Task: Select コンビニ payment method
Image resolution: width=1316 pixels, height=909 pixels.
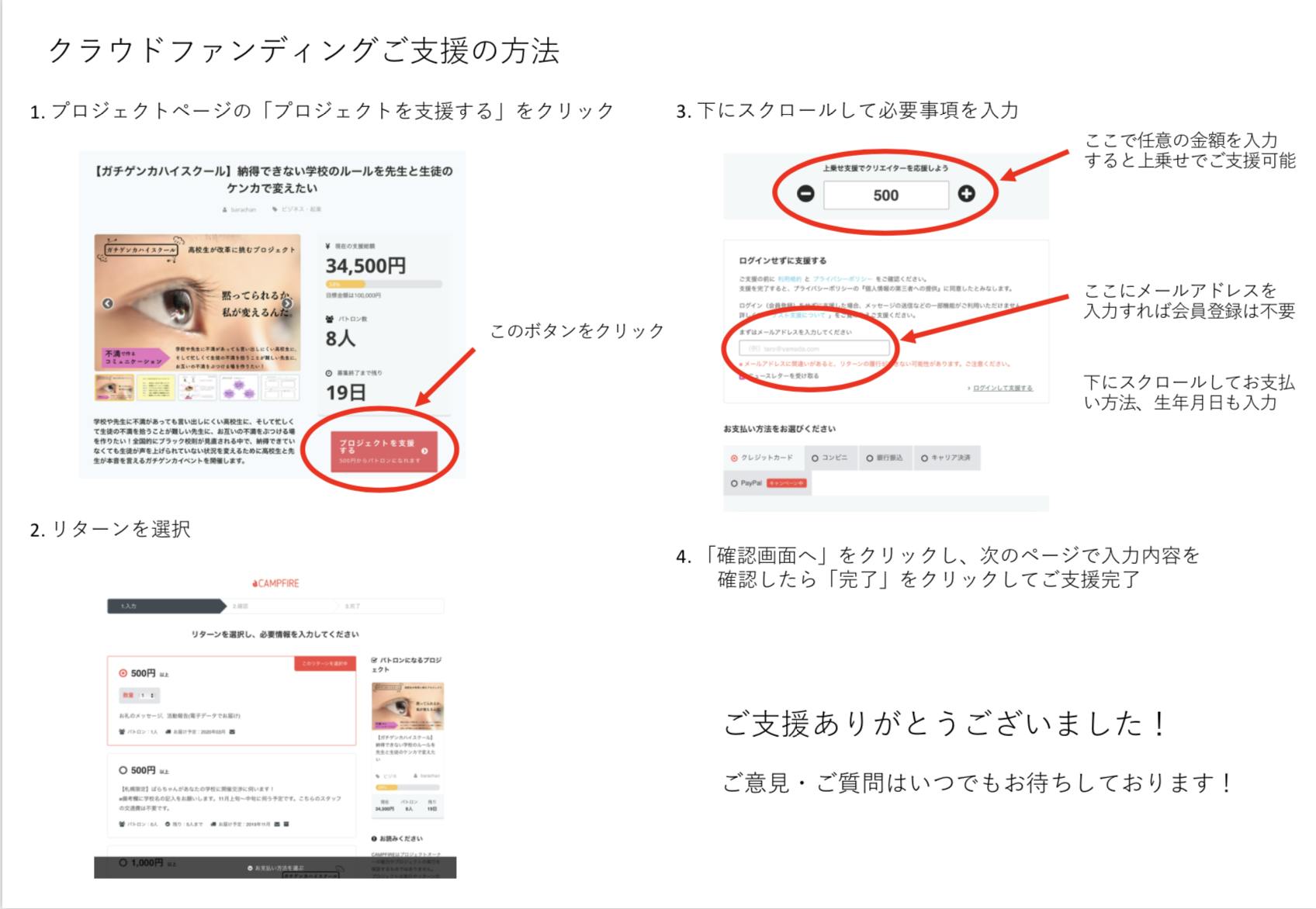Action: [x=830, y=458]
